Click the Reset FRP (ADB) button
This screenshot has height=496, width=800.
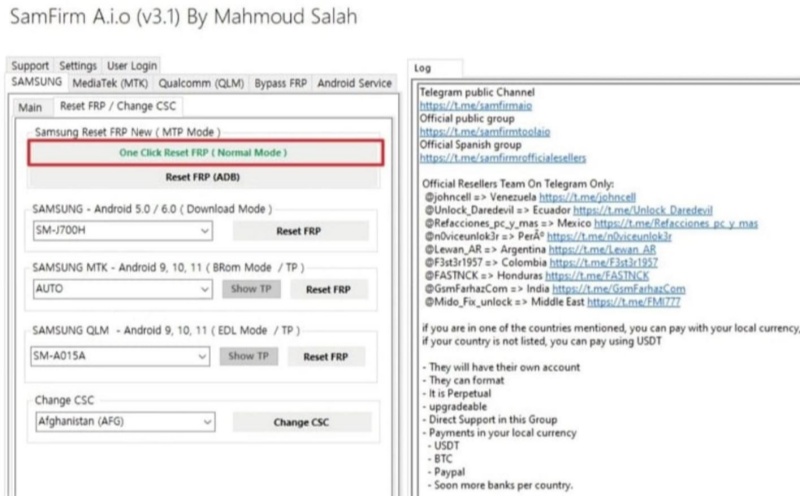point(203,177)
